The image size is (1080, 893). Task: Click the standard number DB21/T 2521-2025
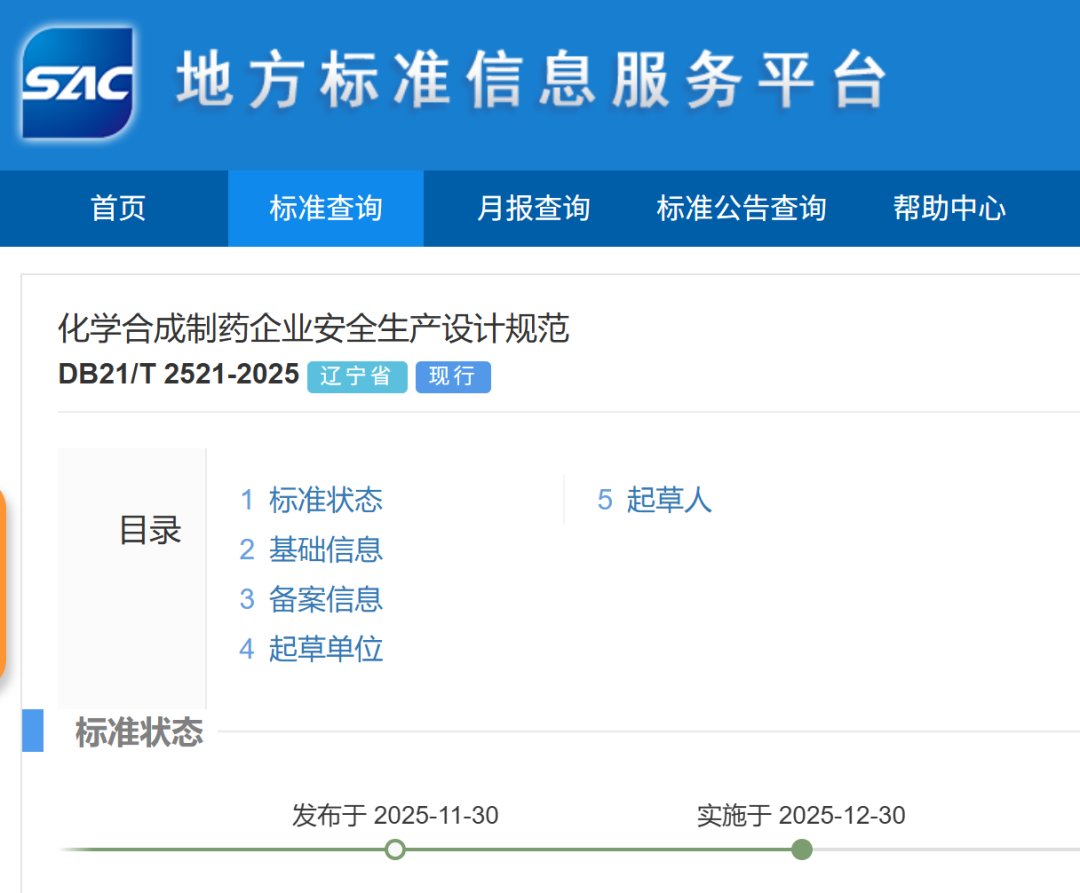pyautogui.click(x=179, y=374)
